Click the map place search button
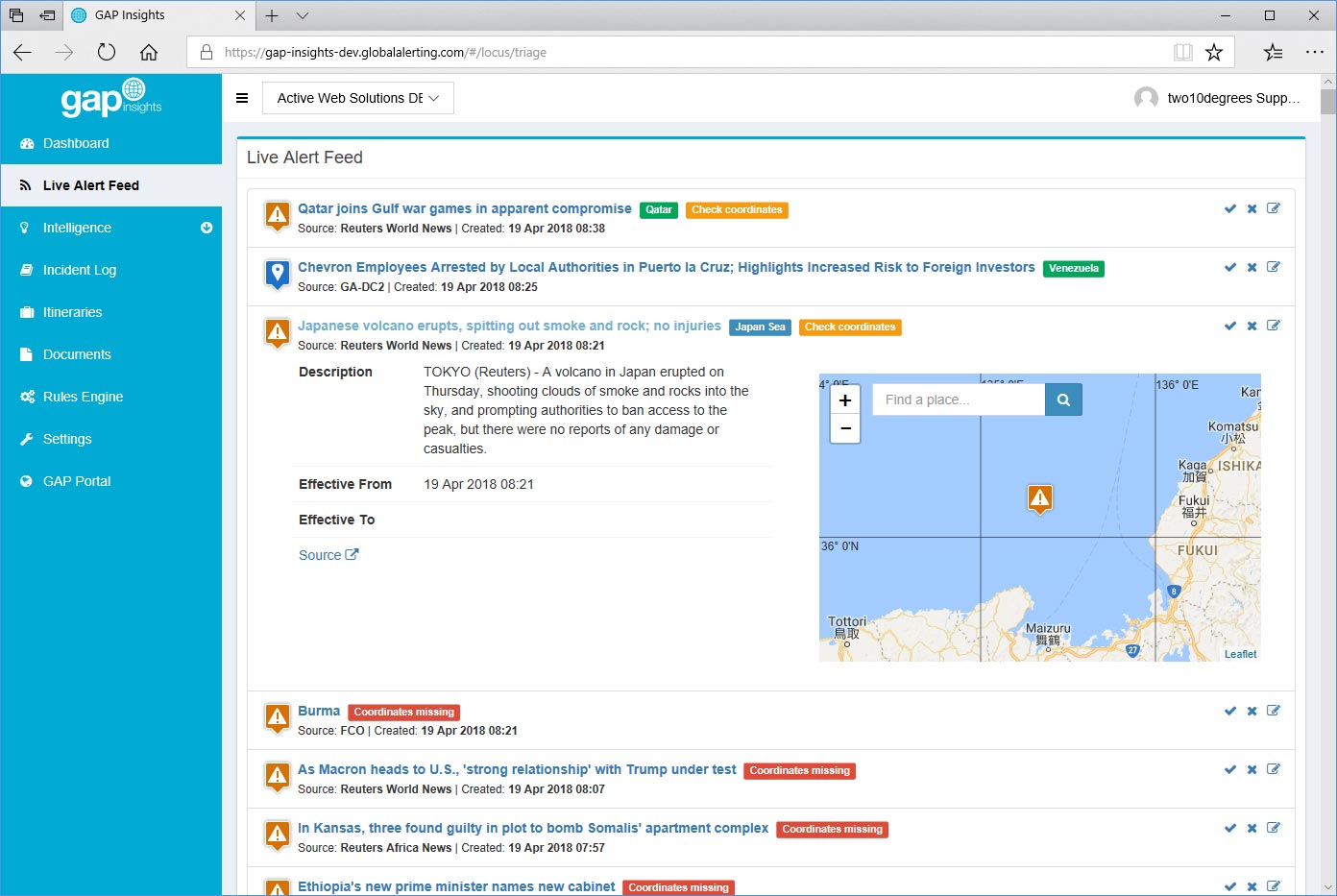Image resolution: width=1337 pixels, height=896 pixels. (x=1063, y=400)
